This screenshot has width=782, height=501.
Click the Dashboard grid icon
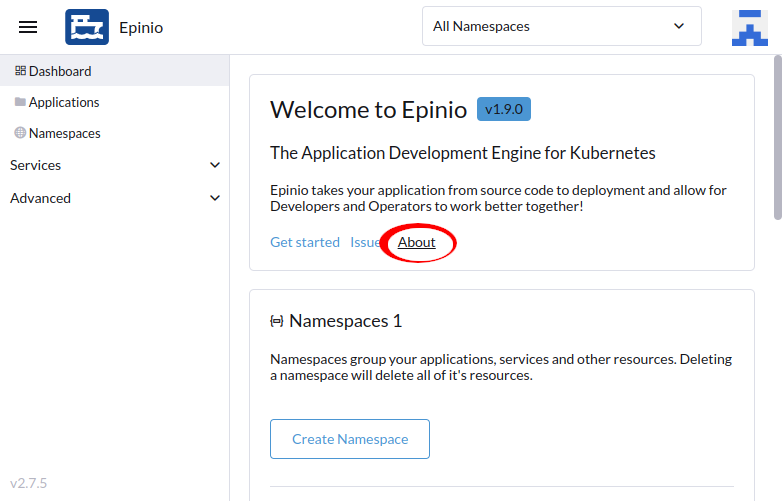click(x=20, y=71)
